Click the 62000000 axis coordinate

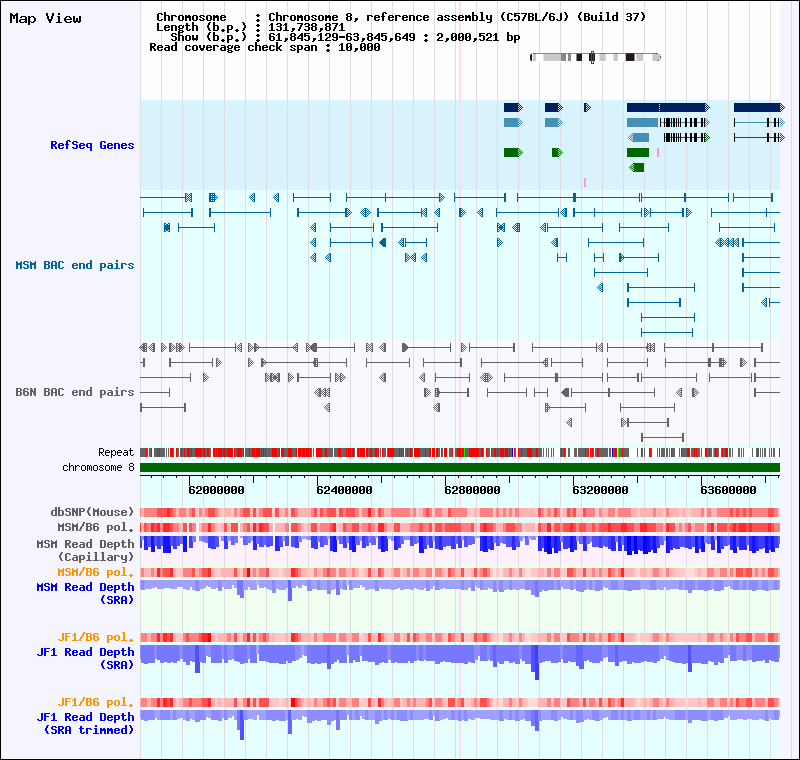tap(216, 490)
